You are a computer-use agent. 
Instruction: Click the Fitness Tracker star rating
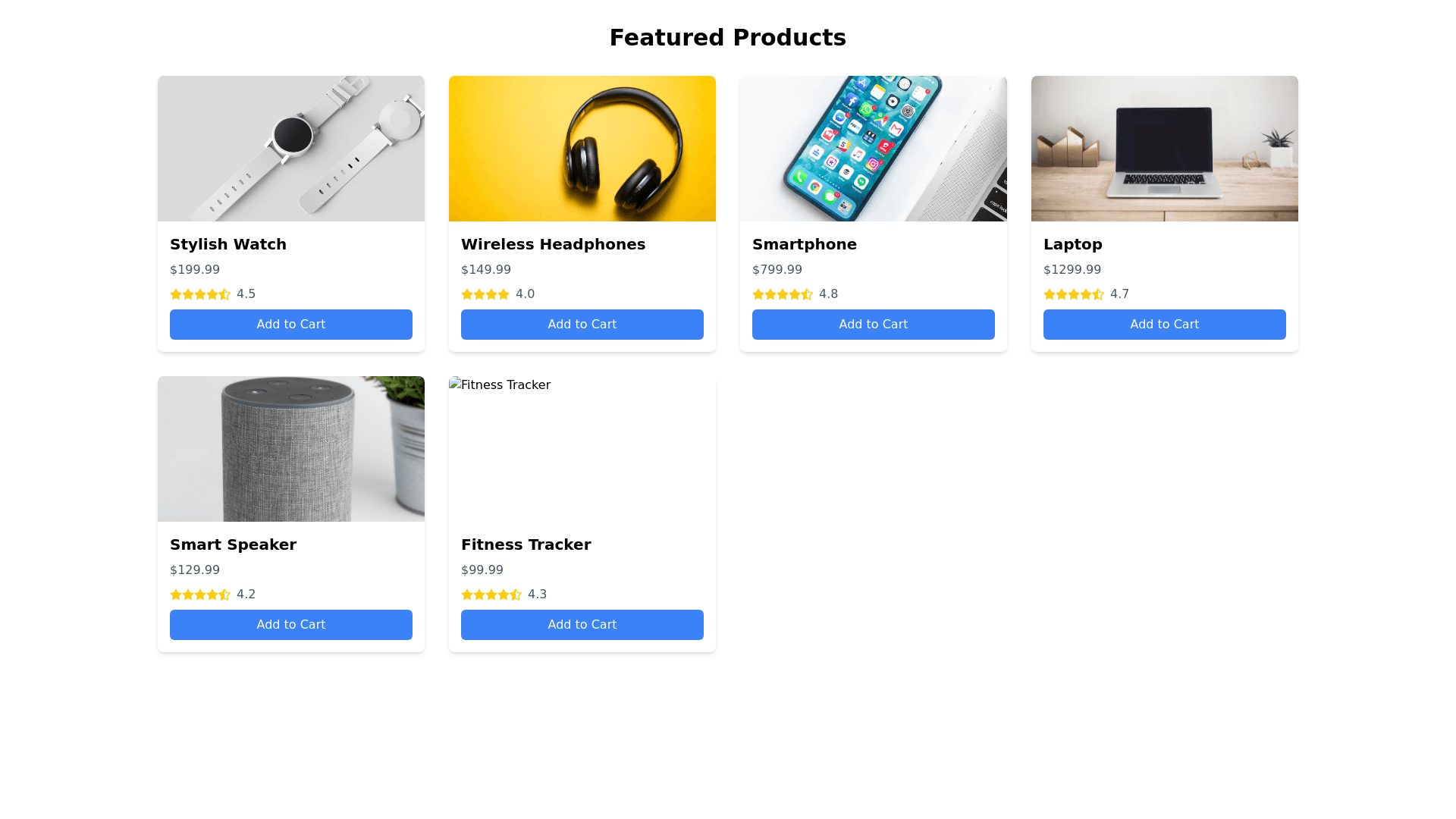tap(491, 595)
